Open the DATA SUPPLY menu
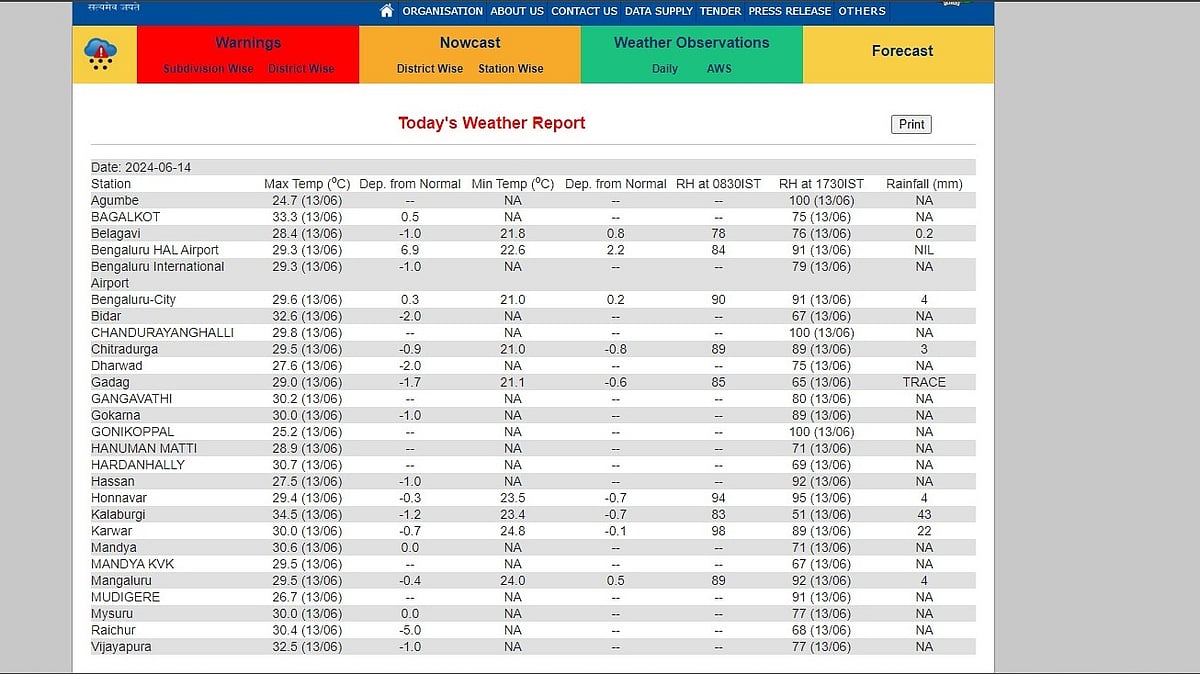Viewport: 1200px width, 674px height. point(658,11)
